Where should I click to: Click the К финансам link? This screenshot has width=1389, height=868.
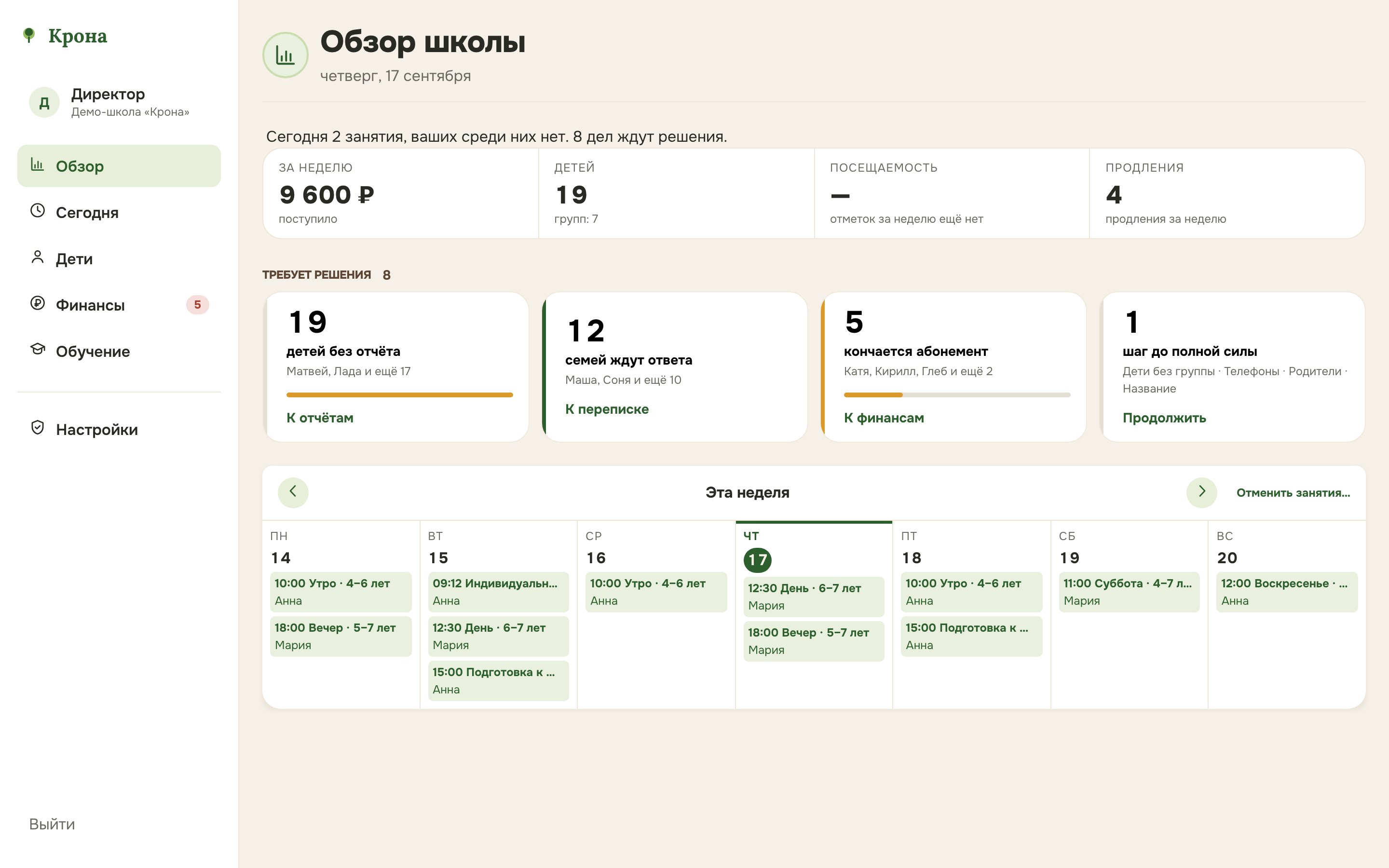point(884,418)
